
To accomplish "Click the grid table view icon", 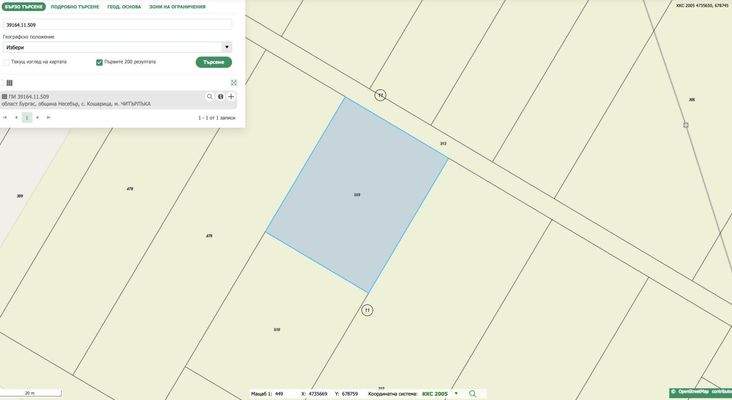I will click(10, 83).
